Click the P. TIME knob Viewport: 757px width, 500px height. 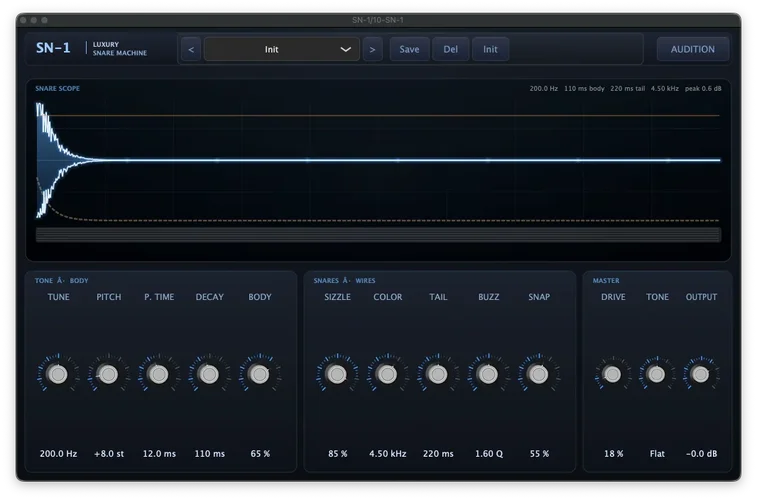pos(159,374)
